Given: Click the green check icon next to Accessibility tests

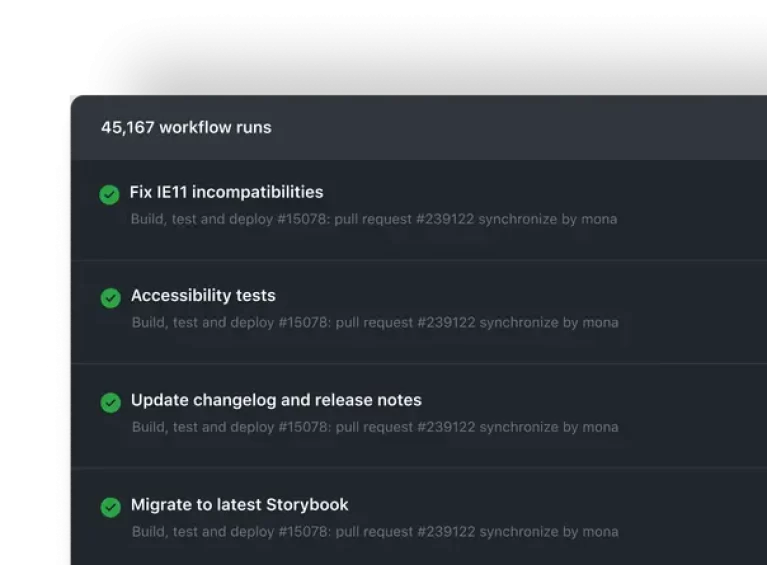Looking at the screenshot, I should tap(111, 298).
